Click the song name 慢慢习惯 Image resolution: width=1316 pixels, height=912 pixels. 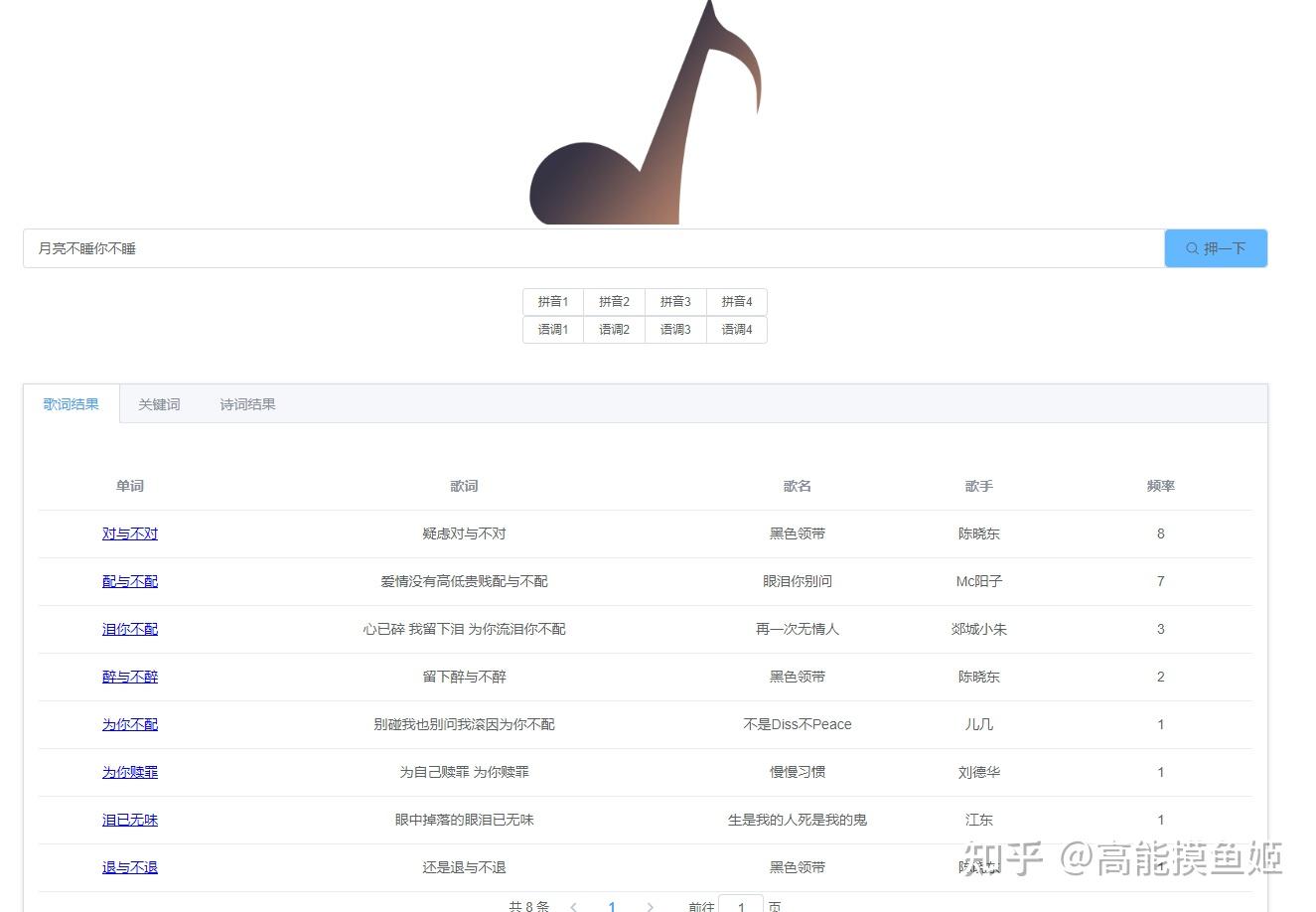tap(798, 772)
